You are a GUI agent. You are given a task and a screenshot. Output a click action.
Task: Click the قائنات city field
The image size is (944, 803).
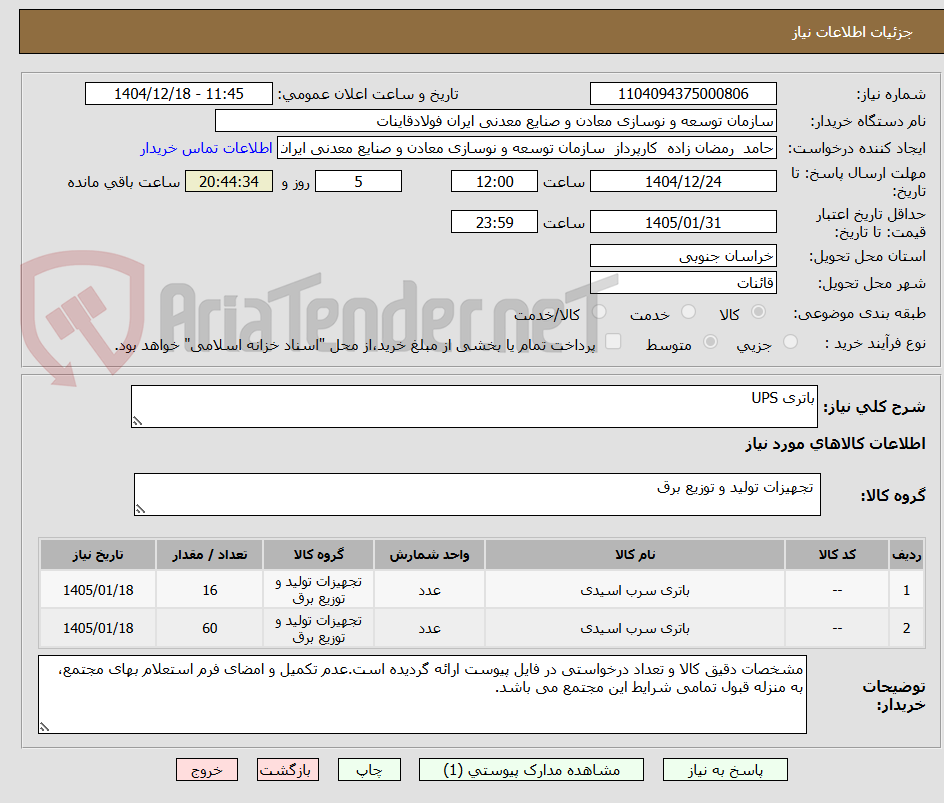tap(683, 282)
